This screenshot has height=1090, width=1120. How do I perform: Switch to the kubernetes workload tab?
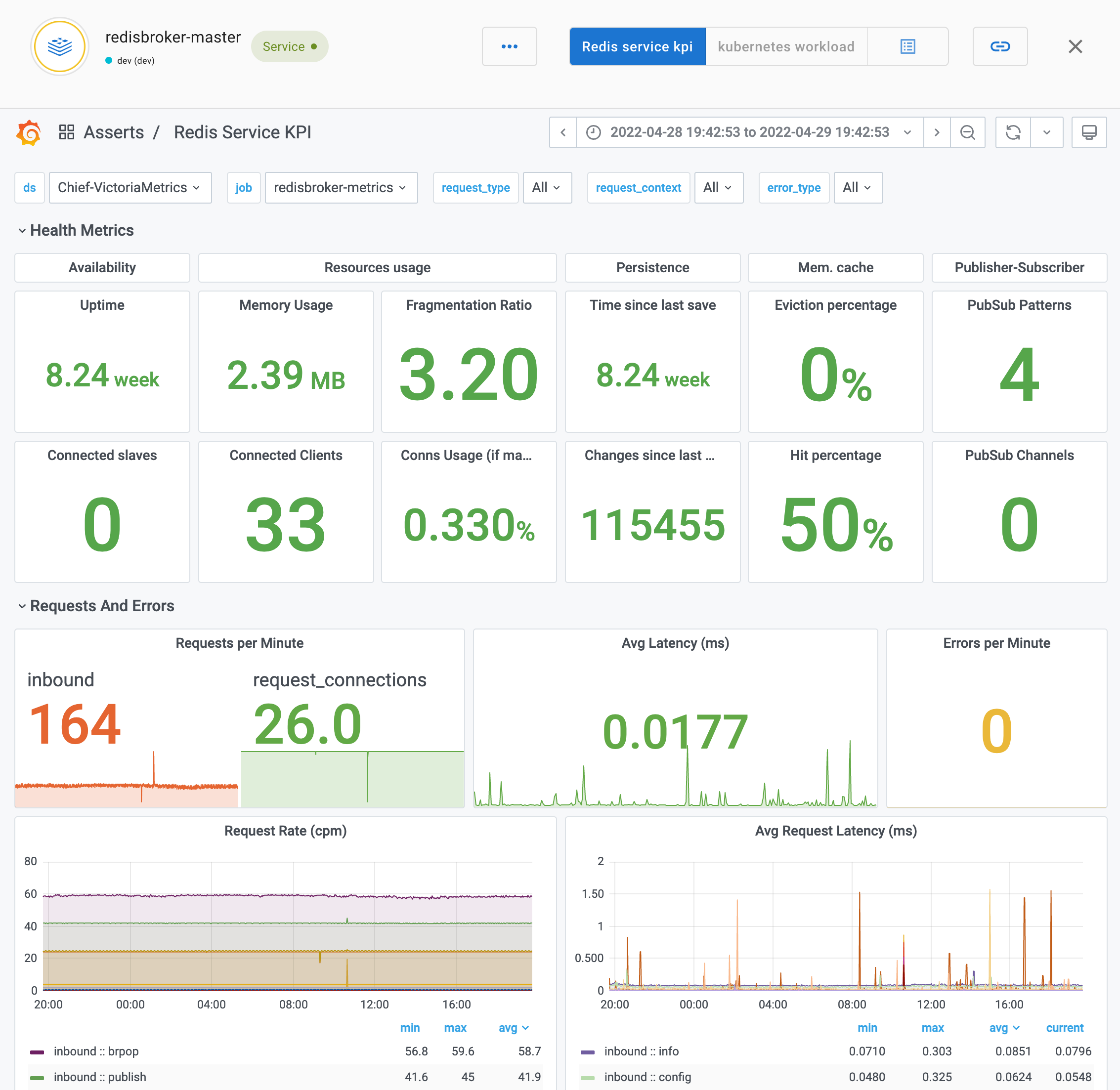(785, 46)
